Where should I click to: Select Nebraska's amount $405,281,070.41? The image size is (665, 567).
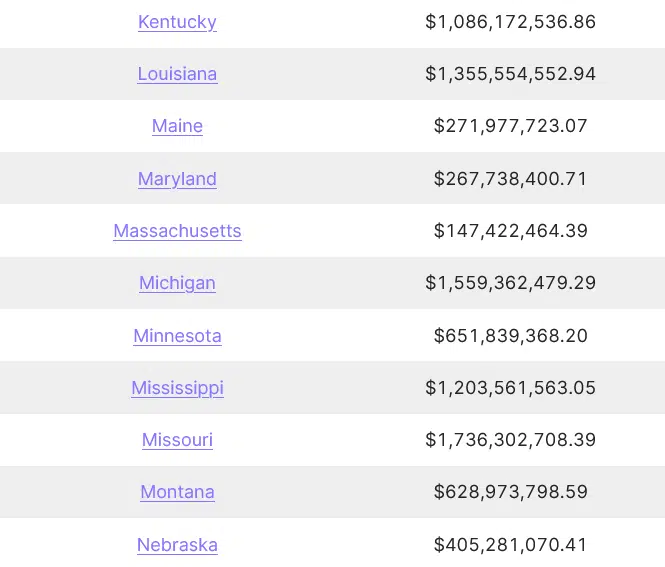point(511,545)
